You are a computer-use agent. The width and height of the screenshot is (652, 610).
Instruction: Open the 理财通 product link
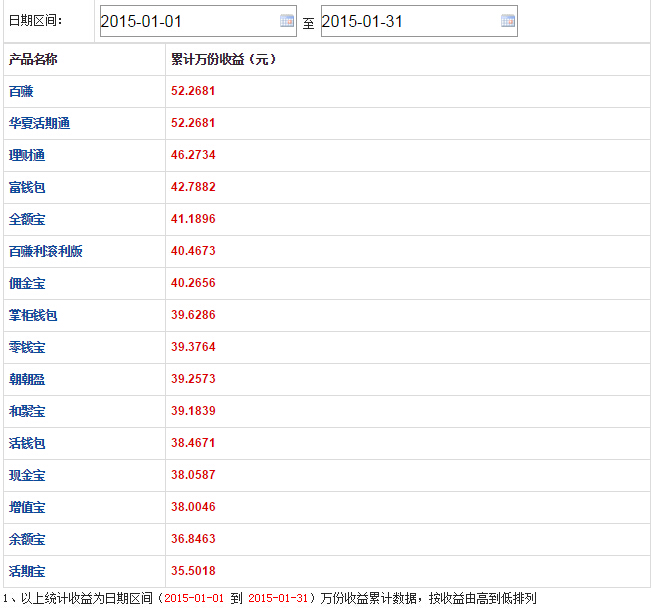pyautogui.click(x=27, y=155)
